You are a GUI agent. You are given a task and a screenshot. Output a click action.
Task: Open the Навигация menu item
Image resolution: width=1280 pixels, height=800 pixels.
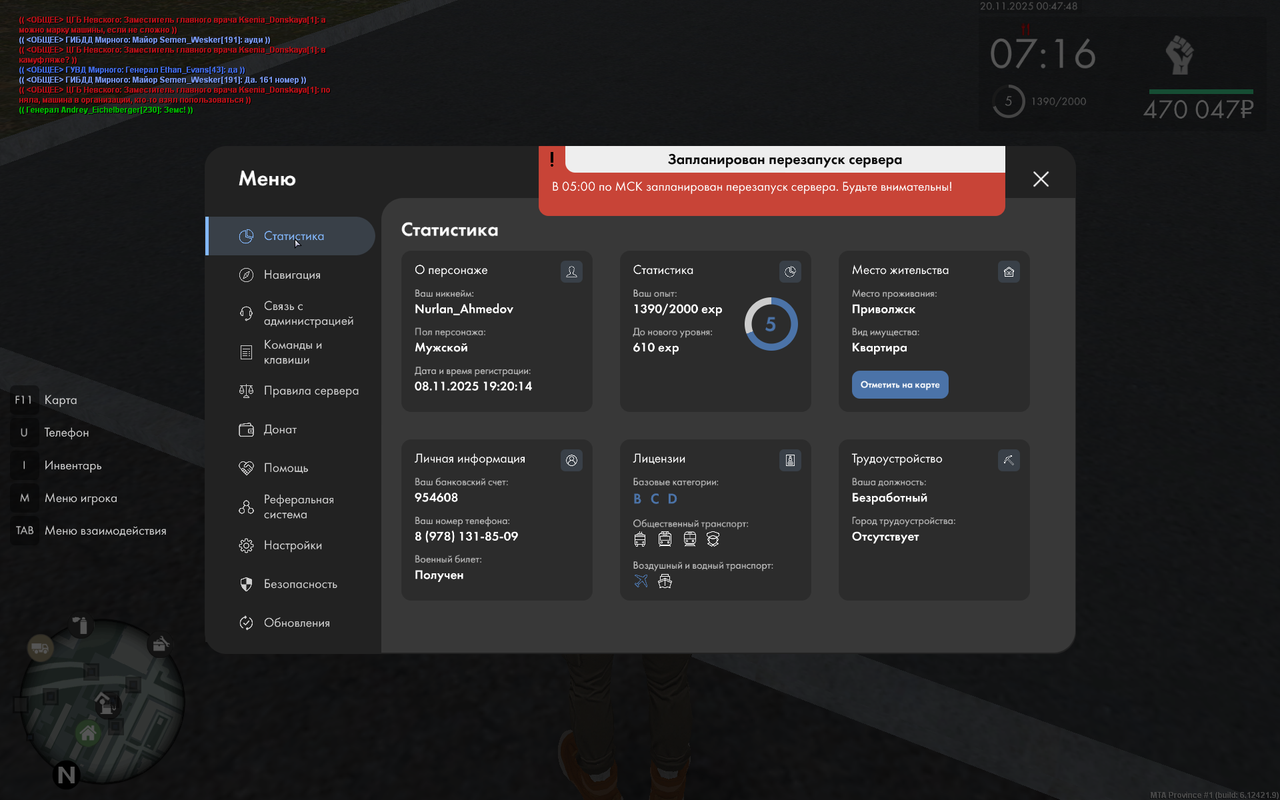pos(290,275)
